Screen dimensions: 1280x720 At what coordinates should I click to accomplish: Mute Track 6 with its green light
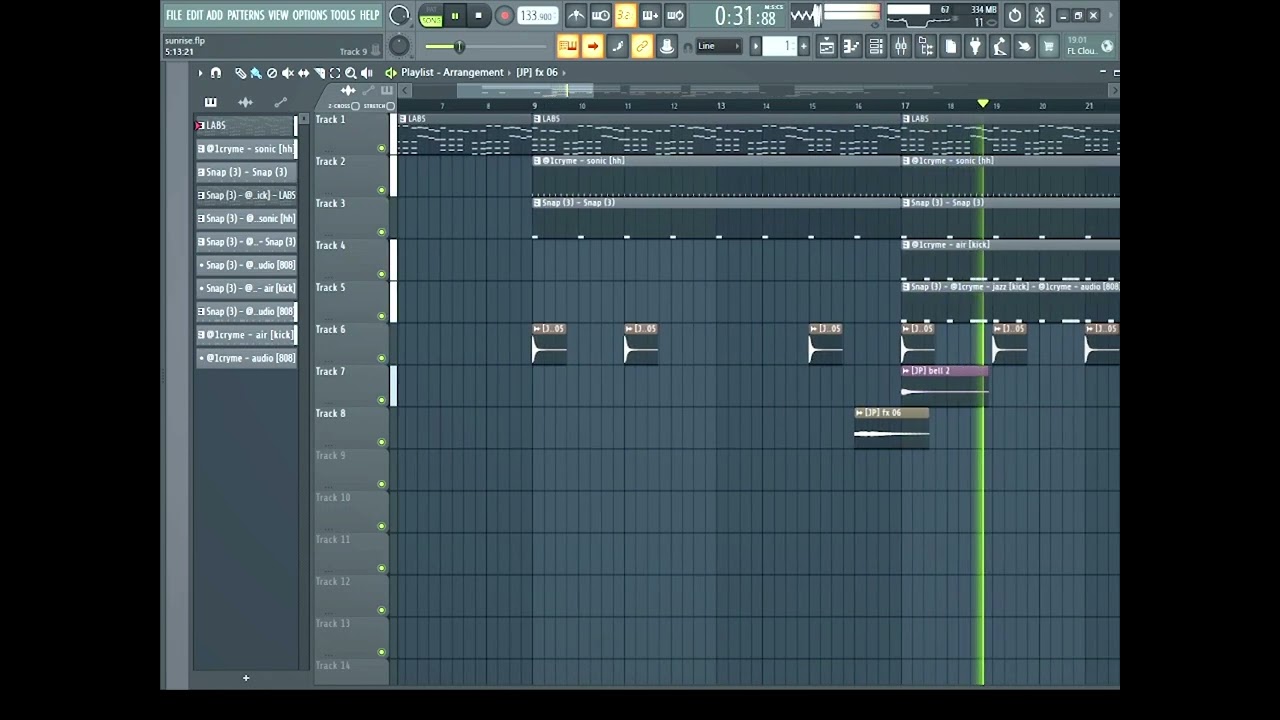381,358
